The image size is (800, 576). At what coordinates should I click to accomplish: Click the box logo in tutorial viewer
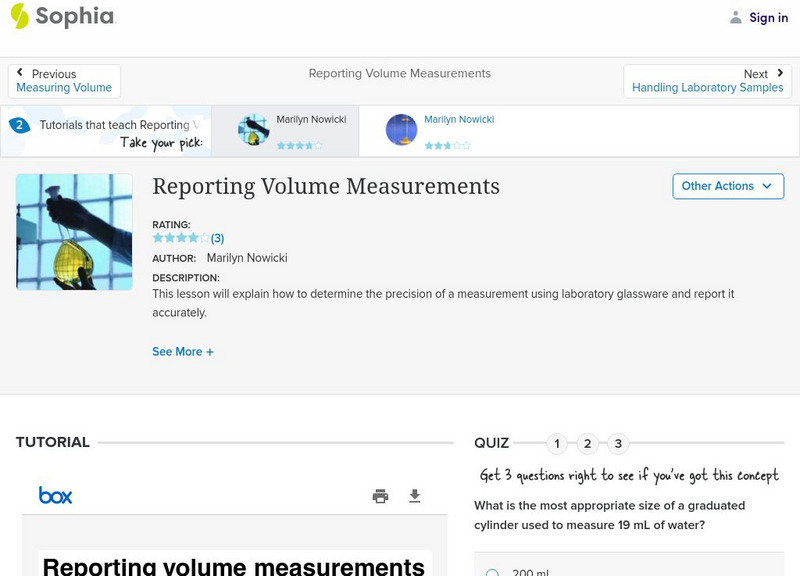pos(55,495)
